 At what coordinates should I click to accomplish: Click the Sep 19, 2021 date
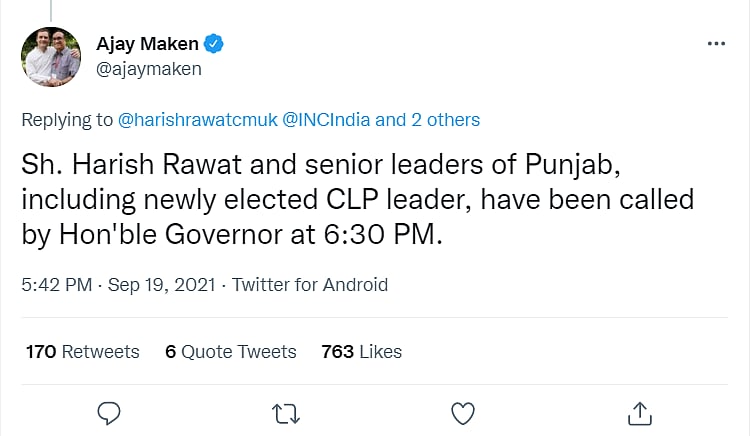(159, 285)
